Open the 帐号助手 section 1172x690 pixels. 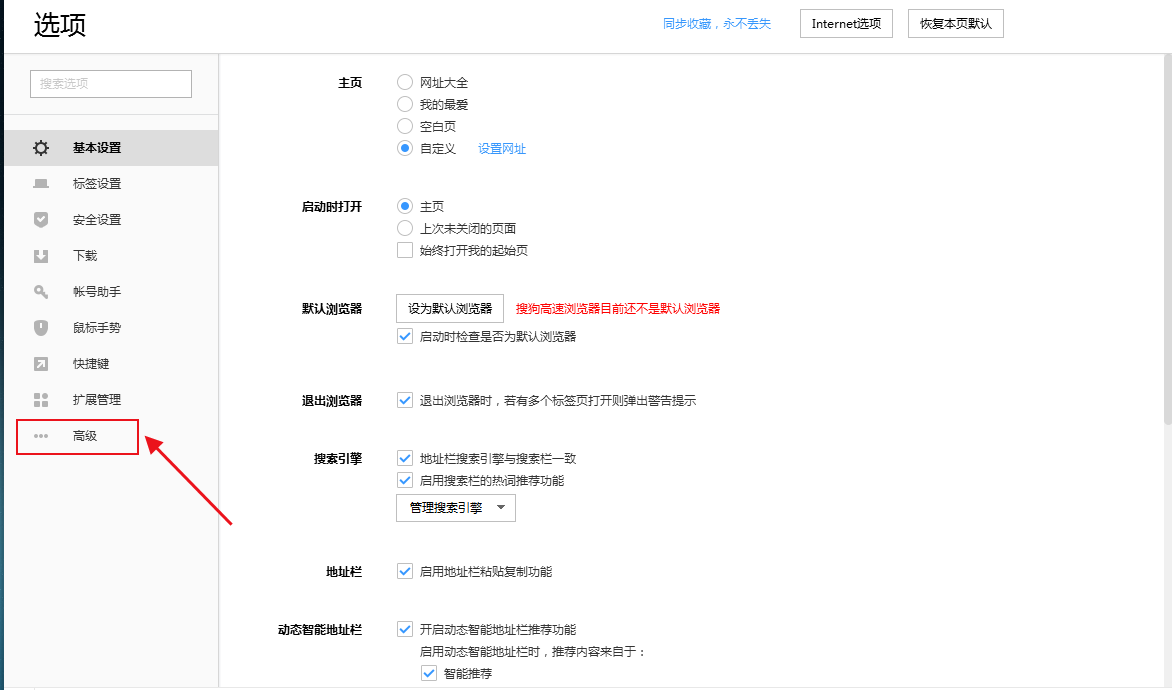click(x=111, y=292)
